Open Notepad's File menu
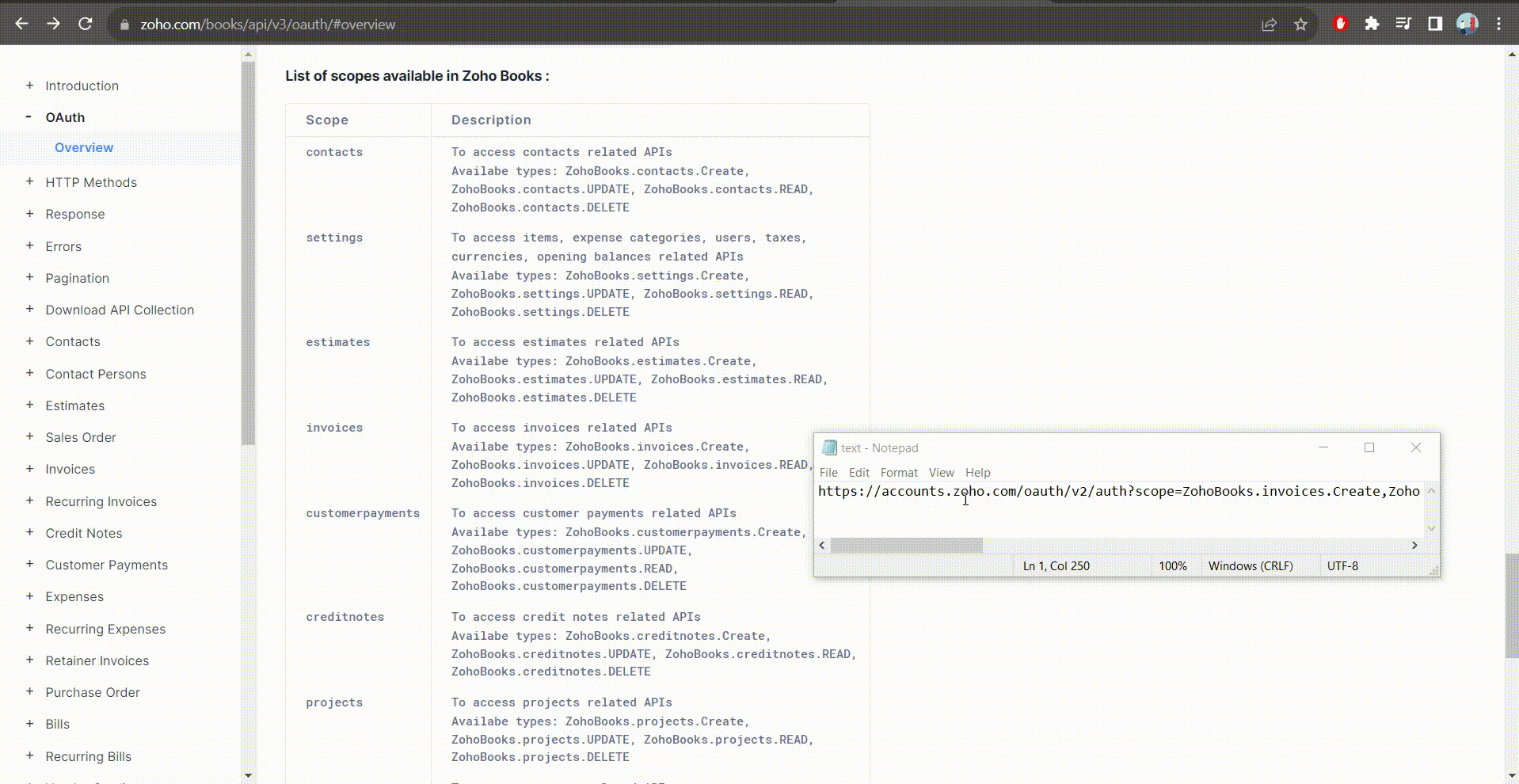This screenshot has height=784, width=1519. [x=828, y=472]
